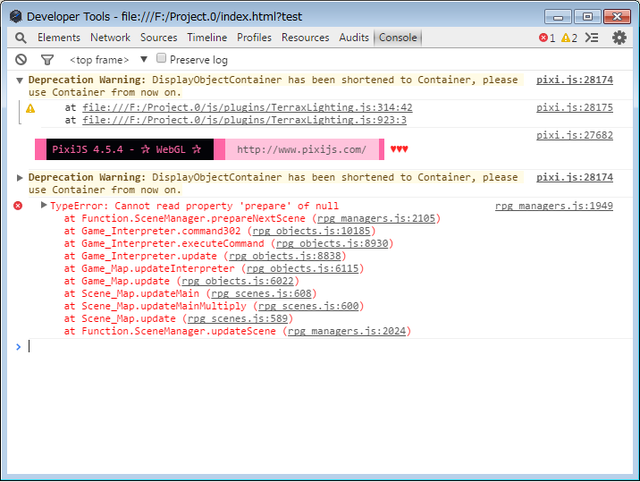Collapse the first Deprecation Warning message
640x482 pixels.
tap(19, 80)
